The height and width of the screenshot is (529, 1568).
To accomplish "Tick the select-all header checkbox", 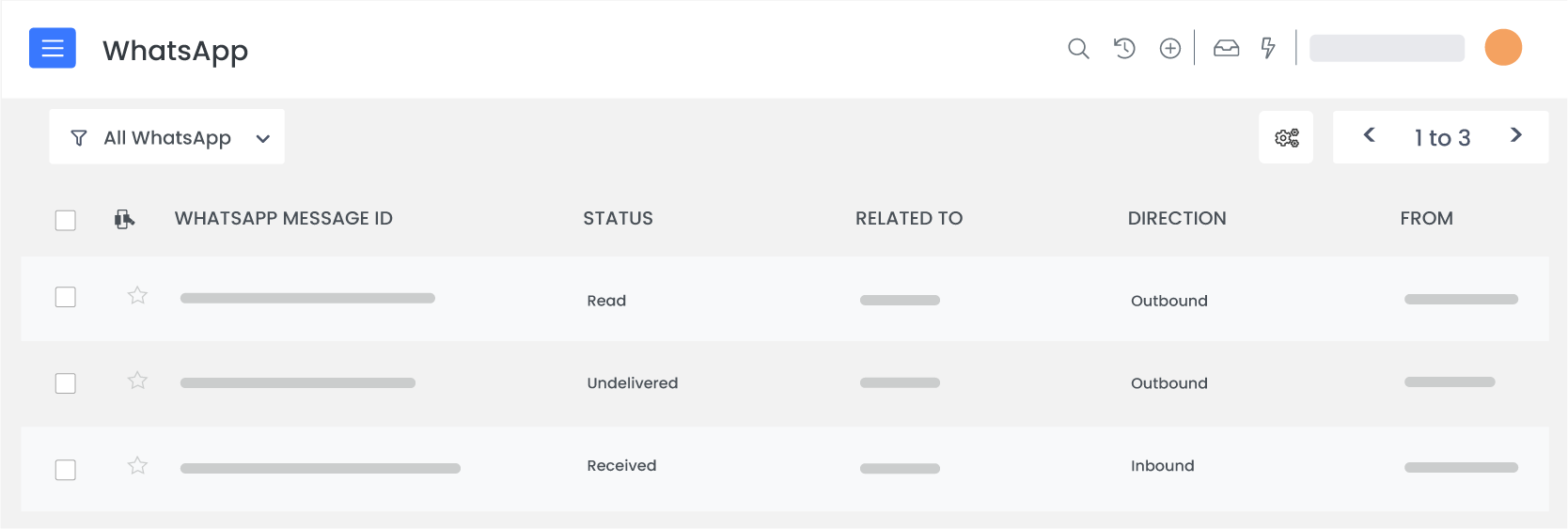I will [x=66, y=220].
